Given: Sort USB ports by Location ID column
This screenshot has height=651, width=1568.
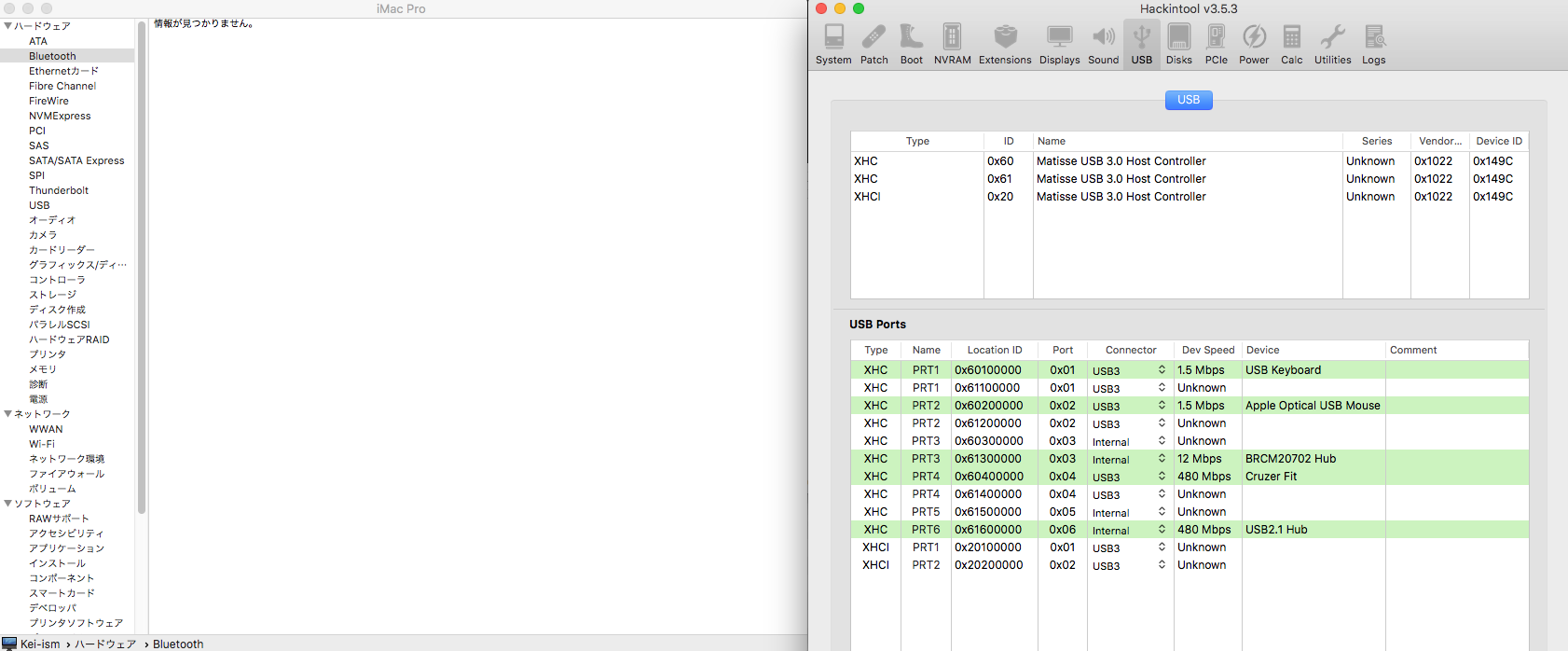Looking at the screenshot, I should [994, 350].
